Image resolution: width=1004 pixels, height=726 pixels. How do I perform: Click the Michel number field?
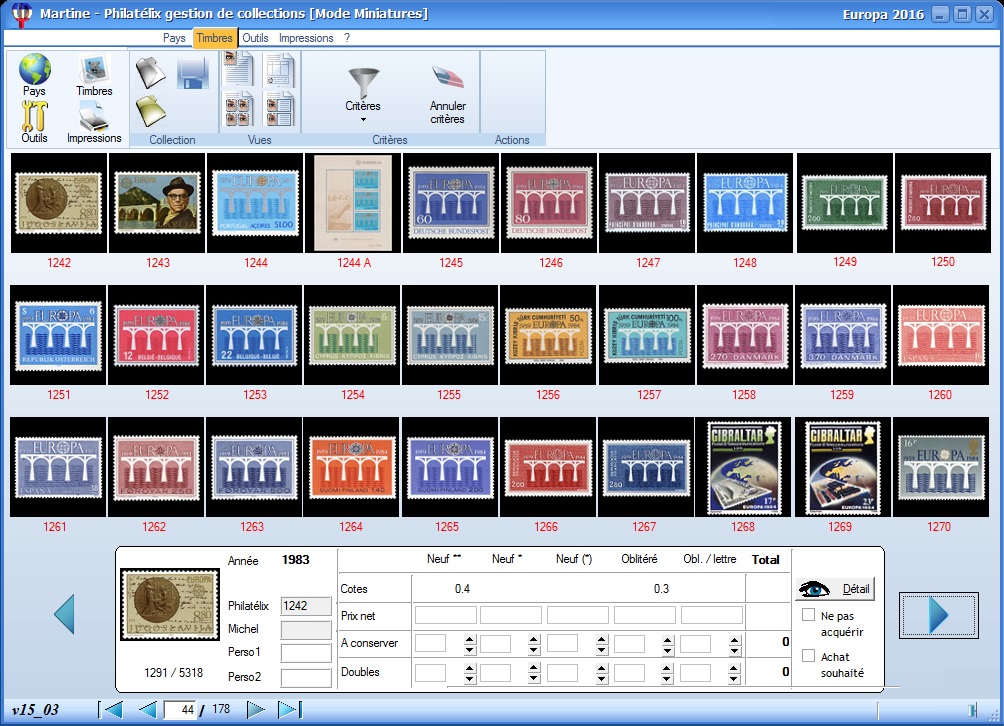point(306,629)
